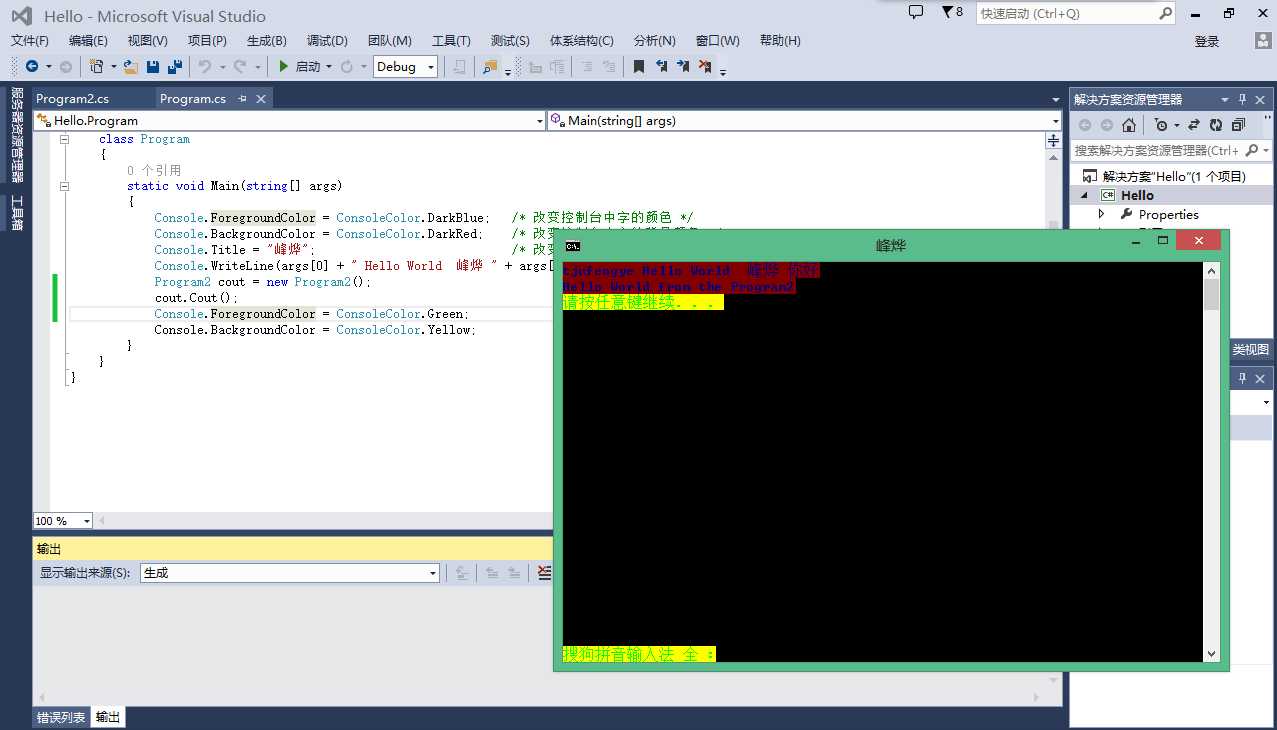Click the pending changes filter clock icon
Screen dimensions: 1277x730
1160,125
